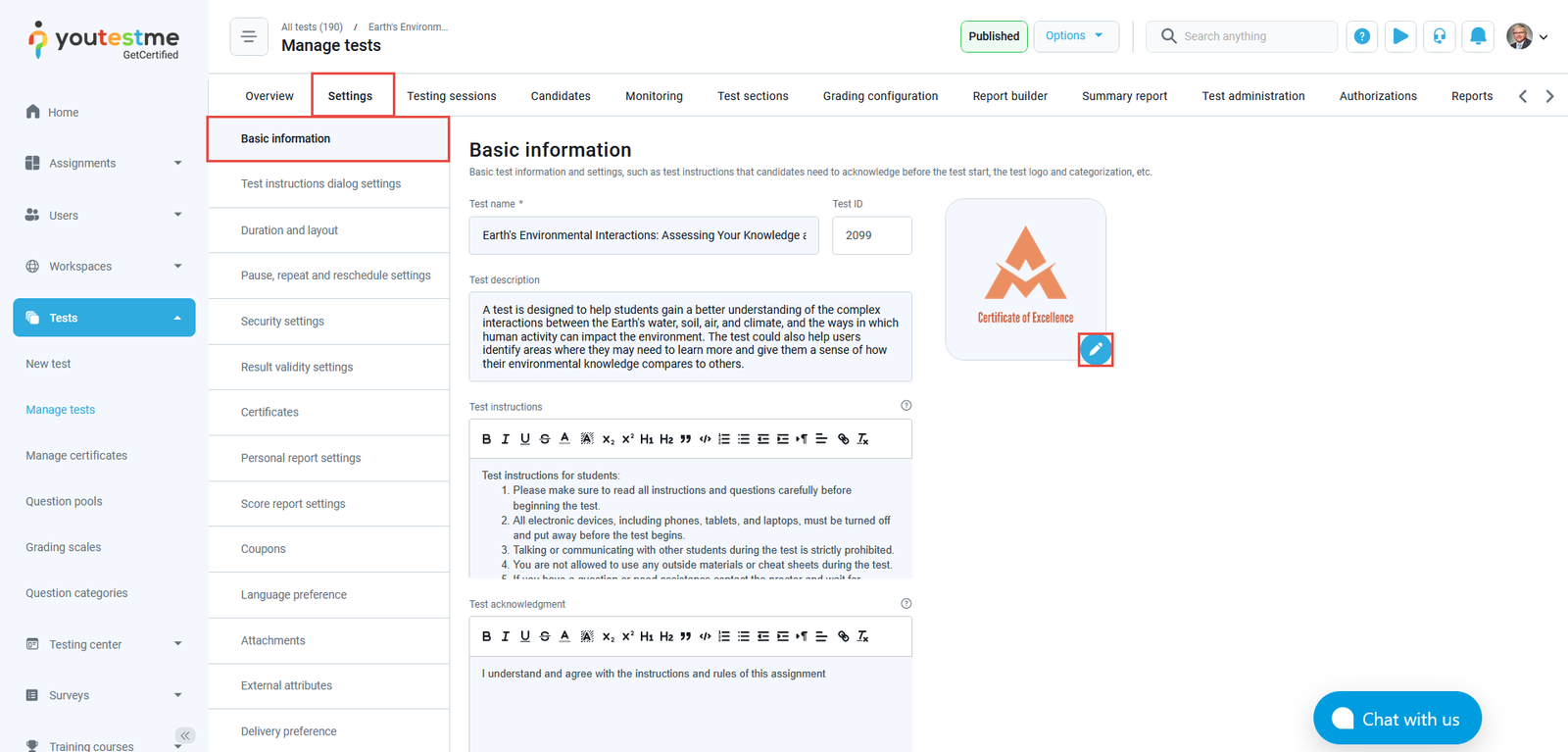Click the Test instructions help info icon
Viewport: 1568px width, 752px height.
(906, 406)
